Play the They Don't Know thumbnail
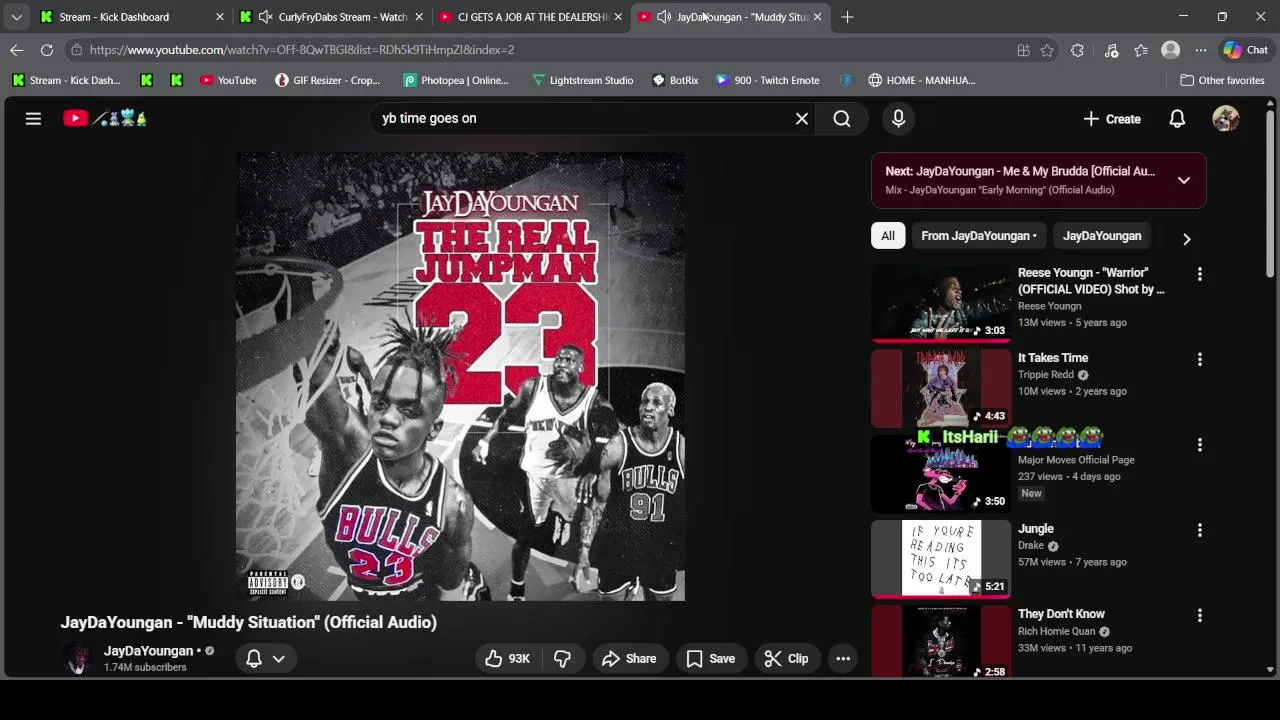 (941, 642)
